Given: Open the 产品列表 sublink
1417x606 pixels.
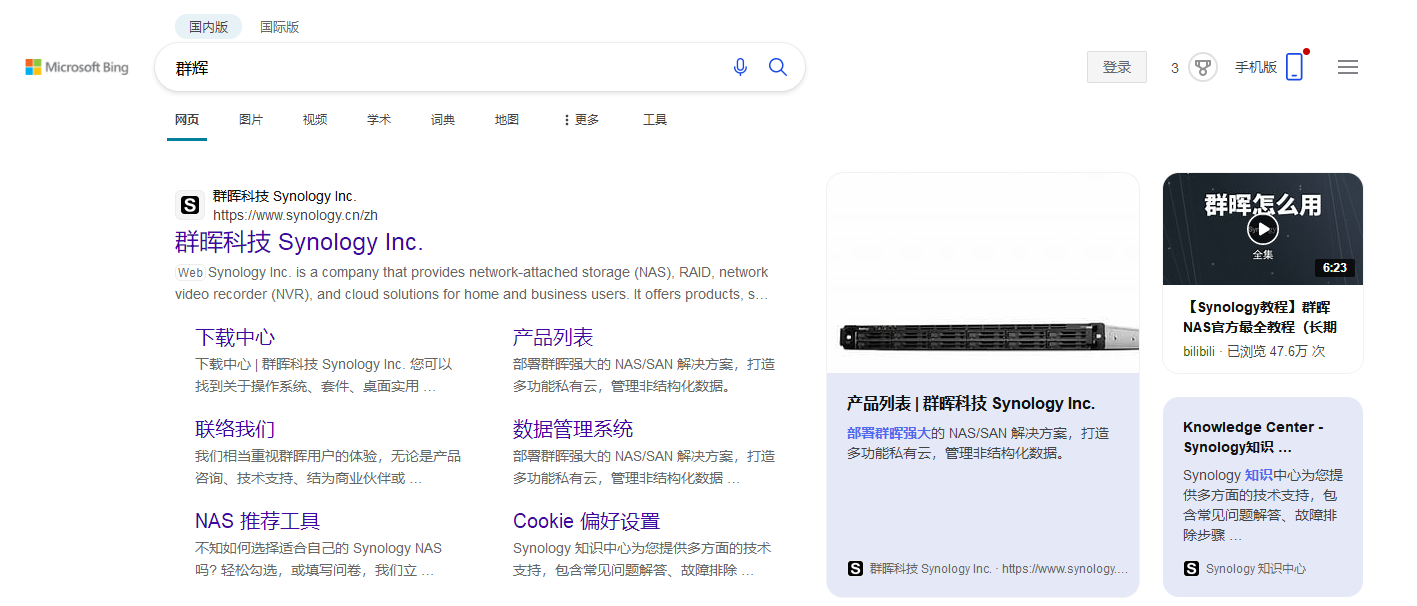Looking at the screenshot, I should 553,337.
